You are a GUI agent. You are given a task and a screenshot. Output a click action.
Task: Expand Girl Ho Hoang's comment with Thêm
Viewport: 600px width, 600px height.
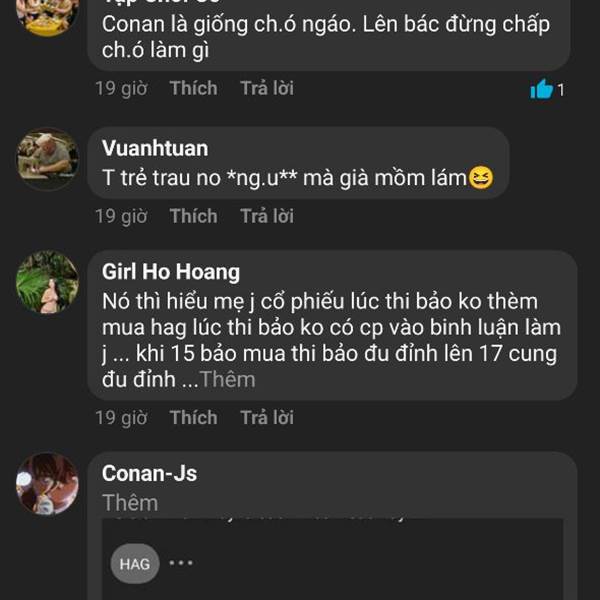[227, 380]
